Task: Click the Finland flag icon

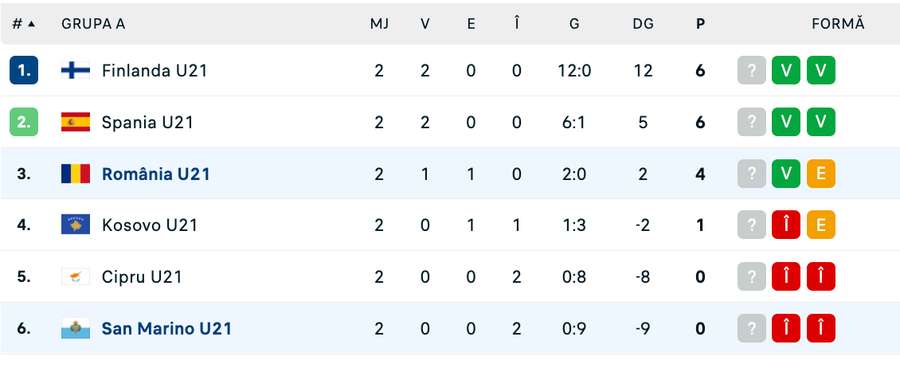Action: coord(76,71)
